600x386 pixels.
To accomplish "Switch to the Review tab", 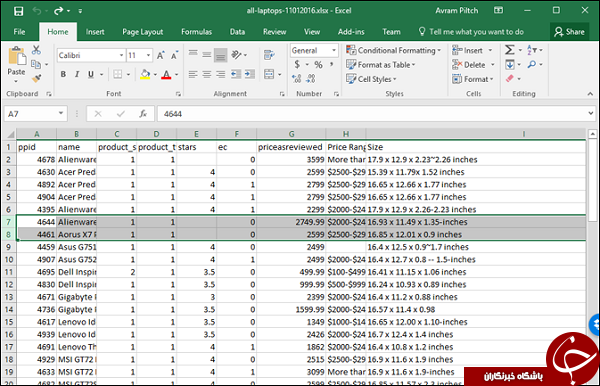I will pyautogui.click(x=274, y=32).
